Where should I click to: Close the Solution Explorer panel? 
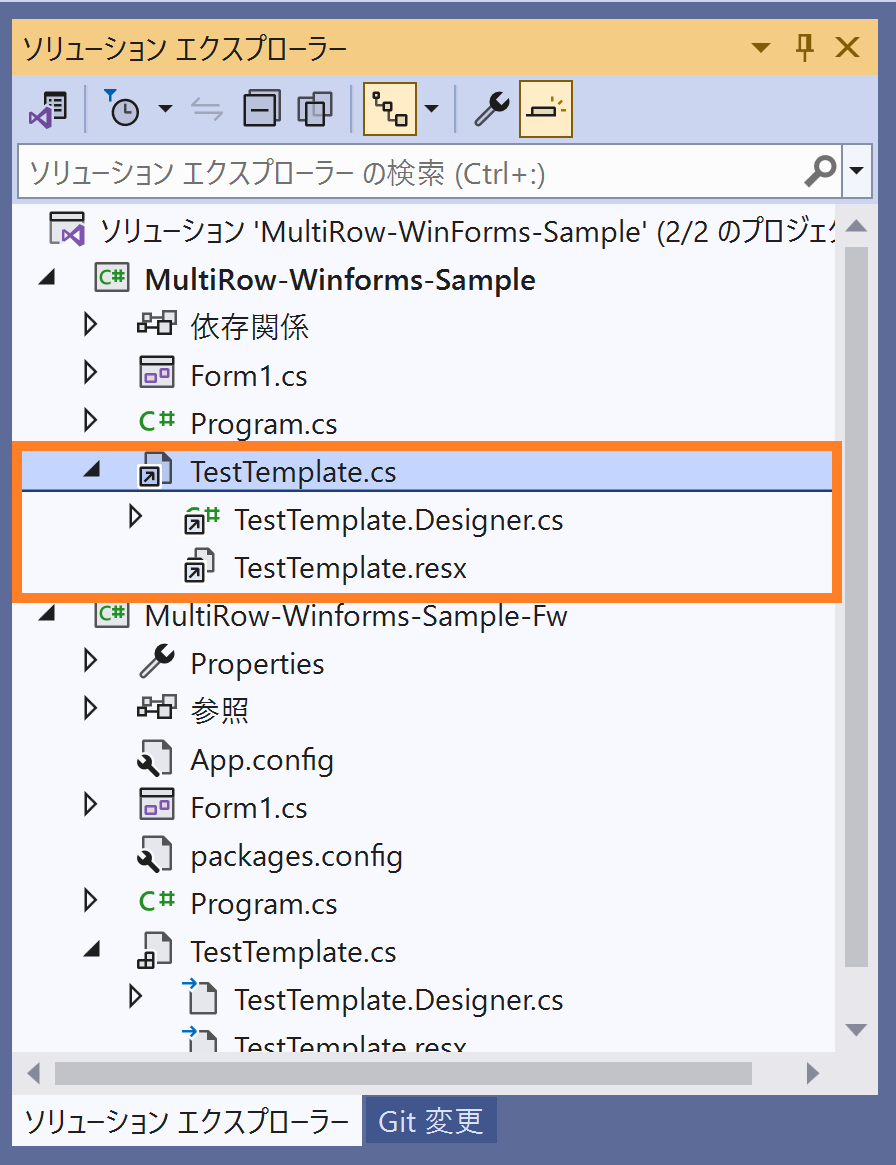[x=848, y=48]
